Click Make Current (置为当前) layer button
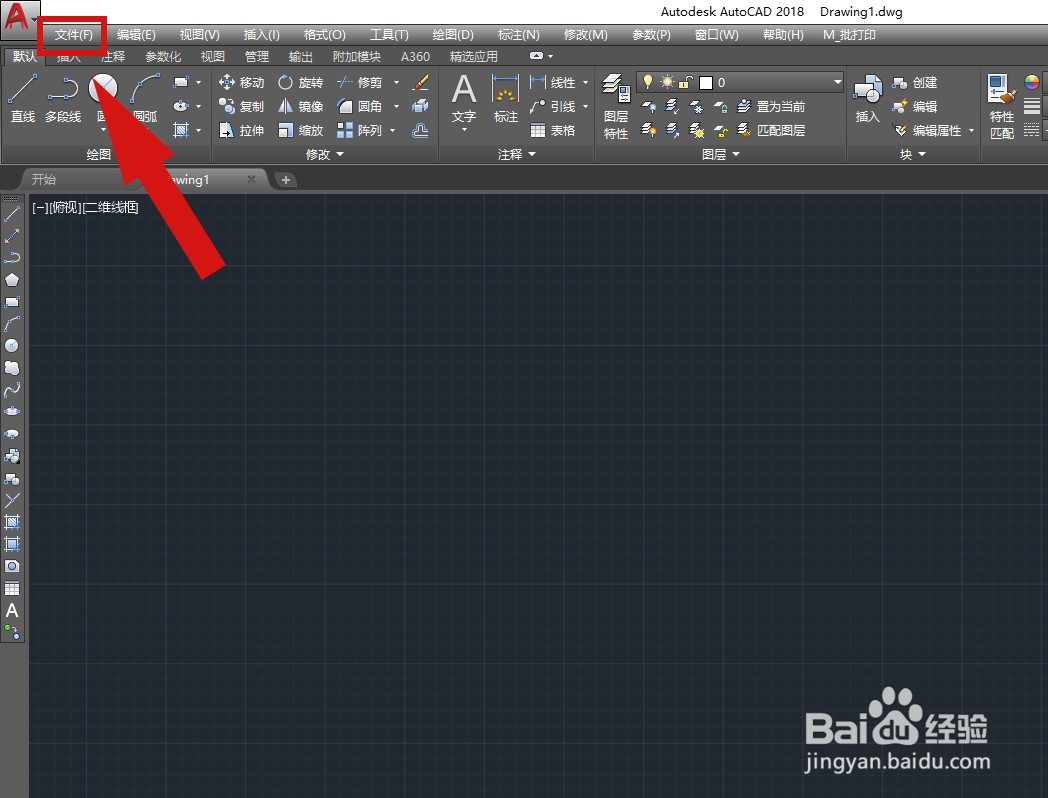The image size is (1048, 798). (771, 106)
